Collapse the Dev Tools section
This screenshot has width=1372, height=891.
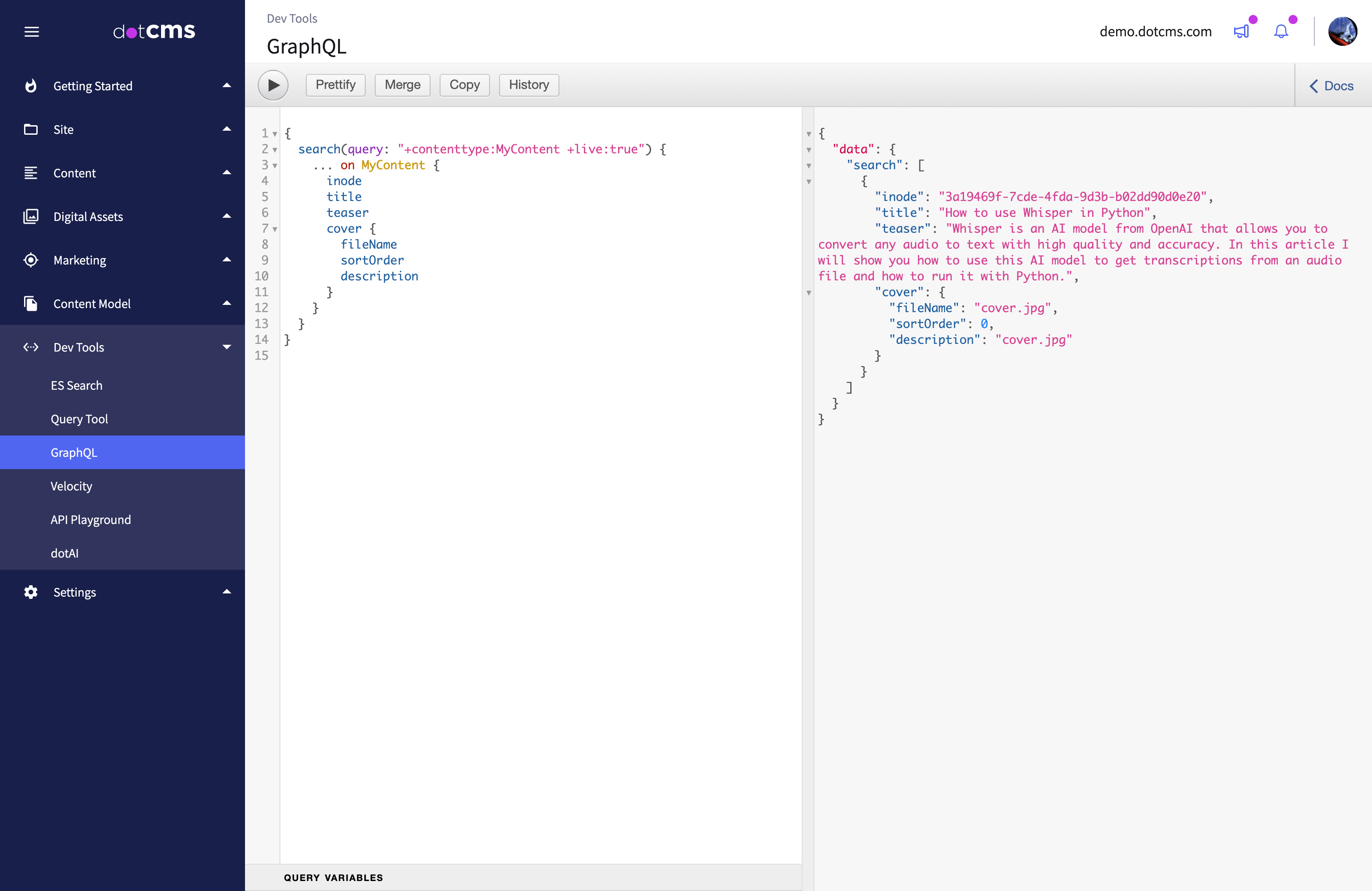pyautogui.click(x=227, y=347)
